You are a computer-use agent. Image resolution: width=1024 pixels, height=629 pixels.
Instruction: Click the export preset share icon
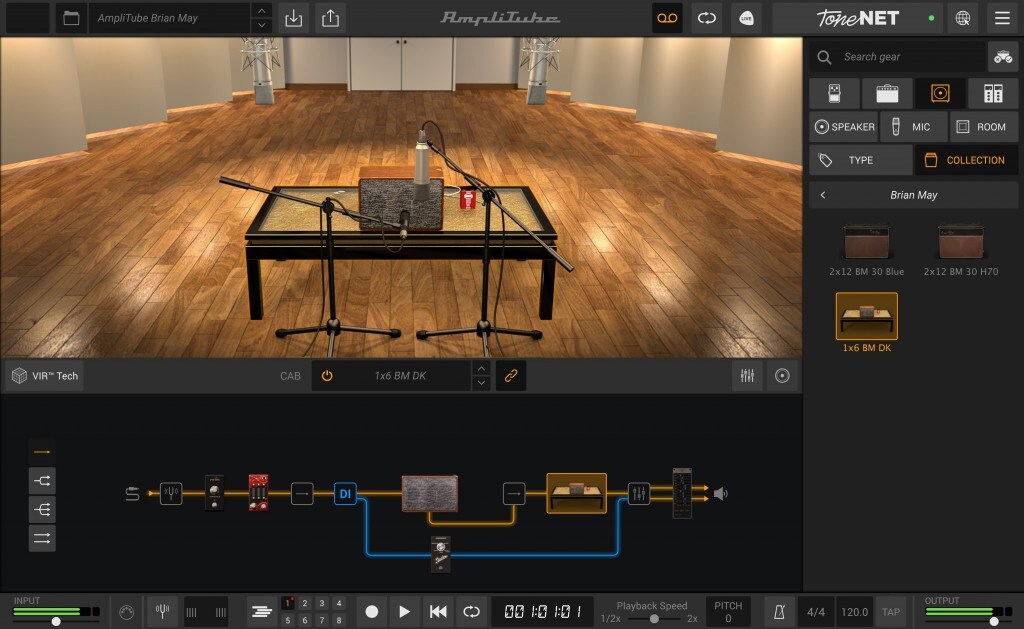(x=330, y=18)
